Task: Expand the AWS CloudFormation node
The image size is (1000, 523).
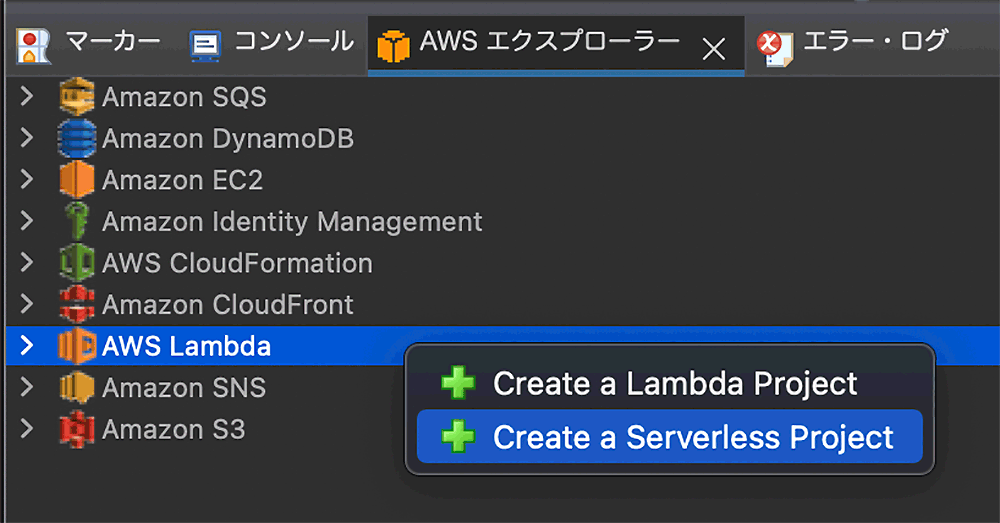Action: pyautogui.click(x=27, y=263)
